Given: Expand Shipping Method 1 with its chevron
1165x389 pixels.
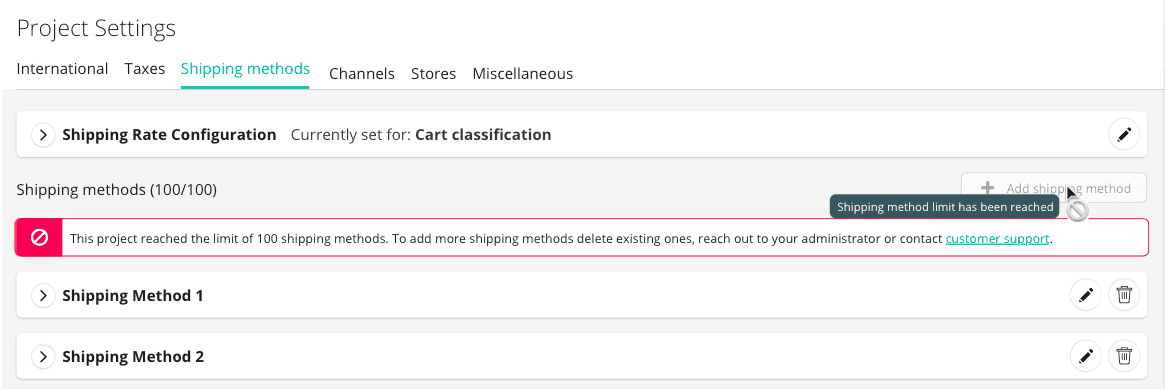Looking at the screenshot, I should point(43,295).
